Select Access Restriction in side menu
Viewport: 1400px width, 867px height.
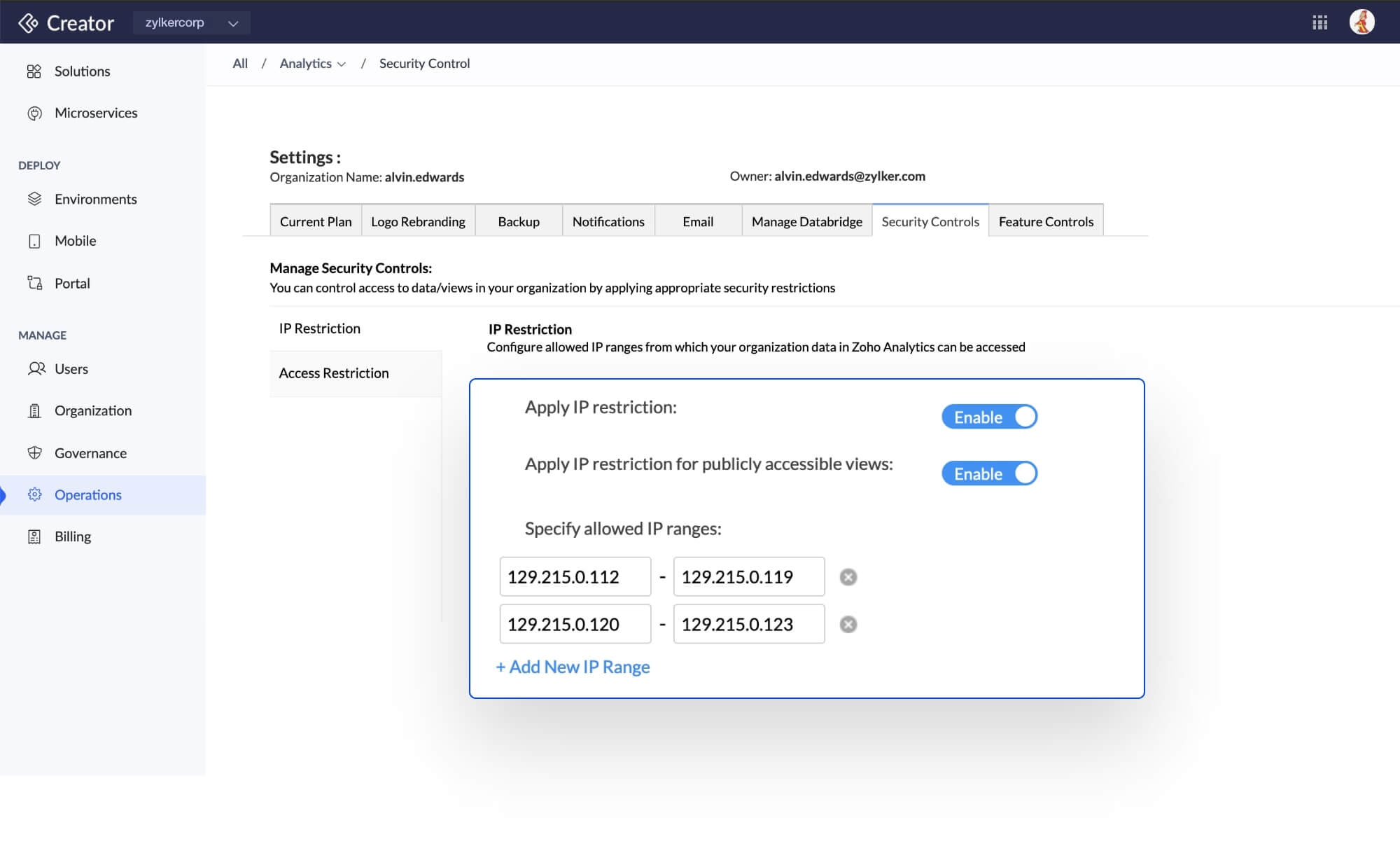pos(334,373)
